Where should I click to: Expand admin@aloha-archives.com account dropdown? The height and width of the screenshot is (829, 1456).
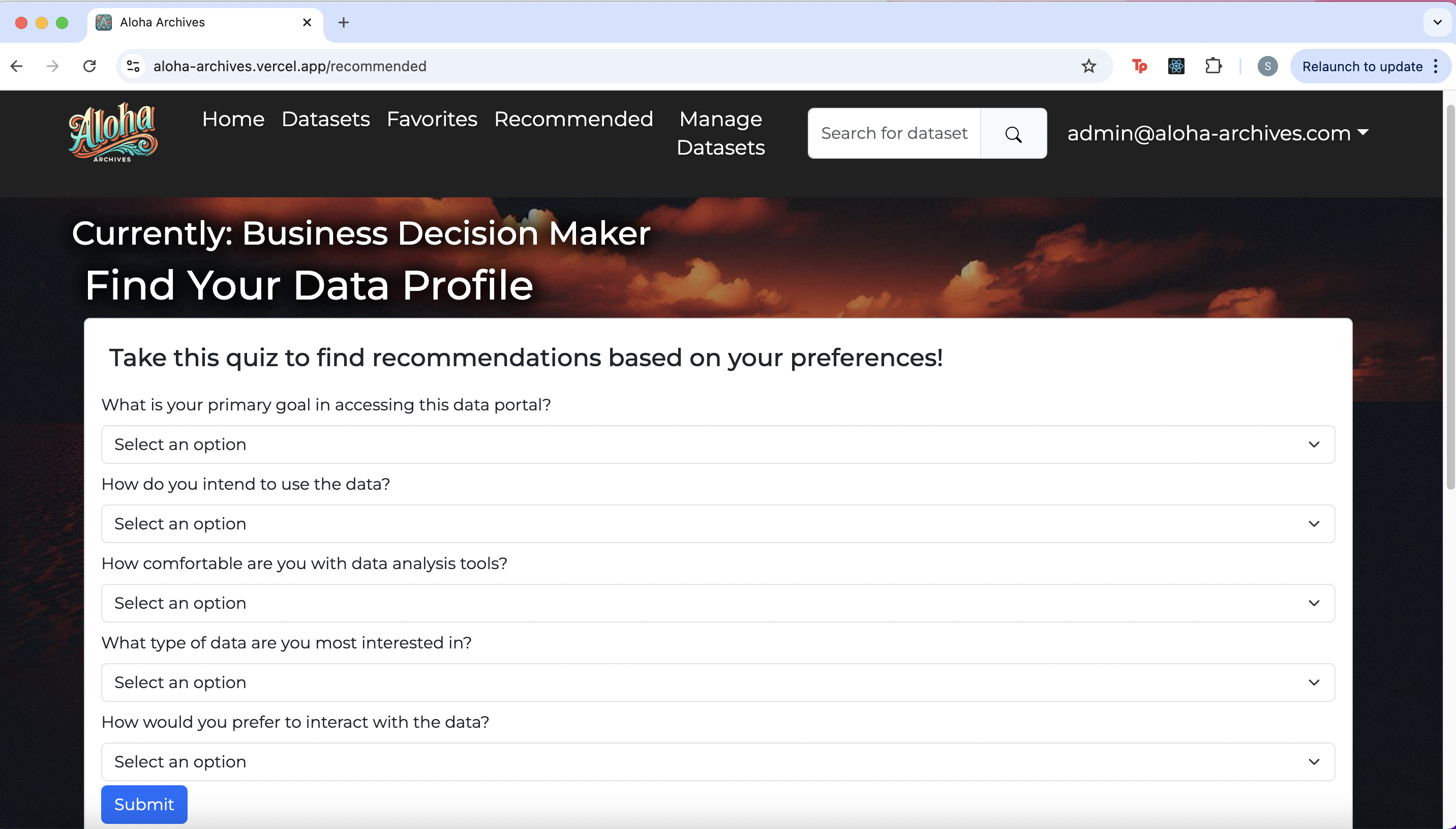[1218, 133]
